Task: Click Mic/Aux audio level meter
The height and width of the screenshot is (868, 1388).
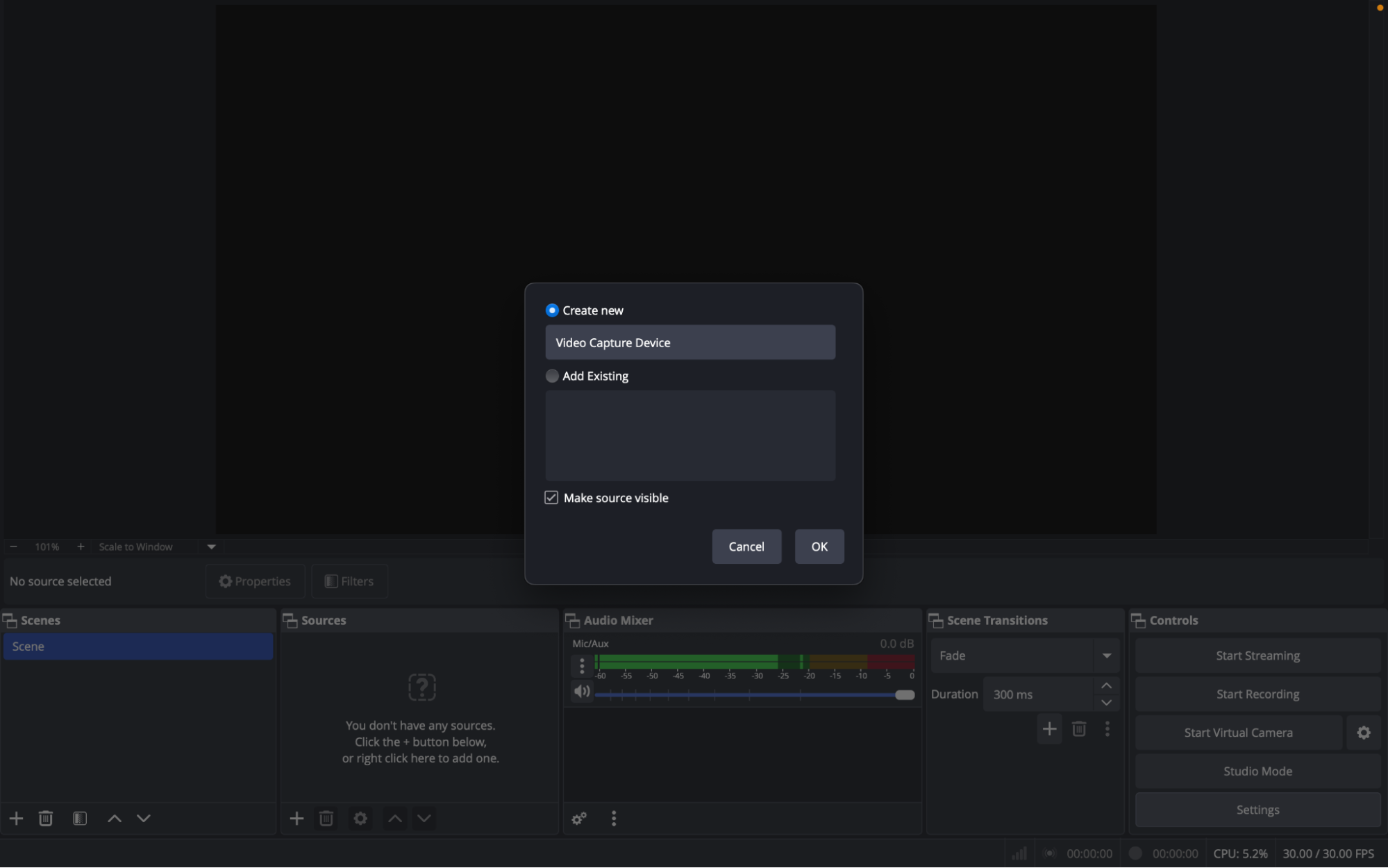Action: (x=755, y=662)
